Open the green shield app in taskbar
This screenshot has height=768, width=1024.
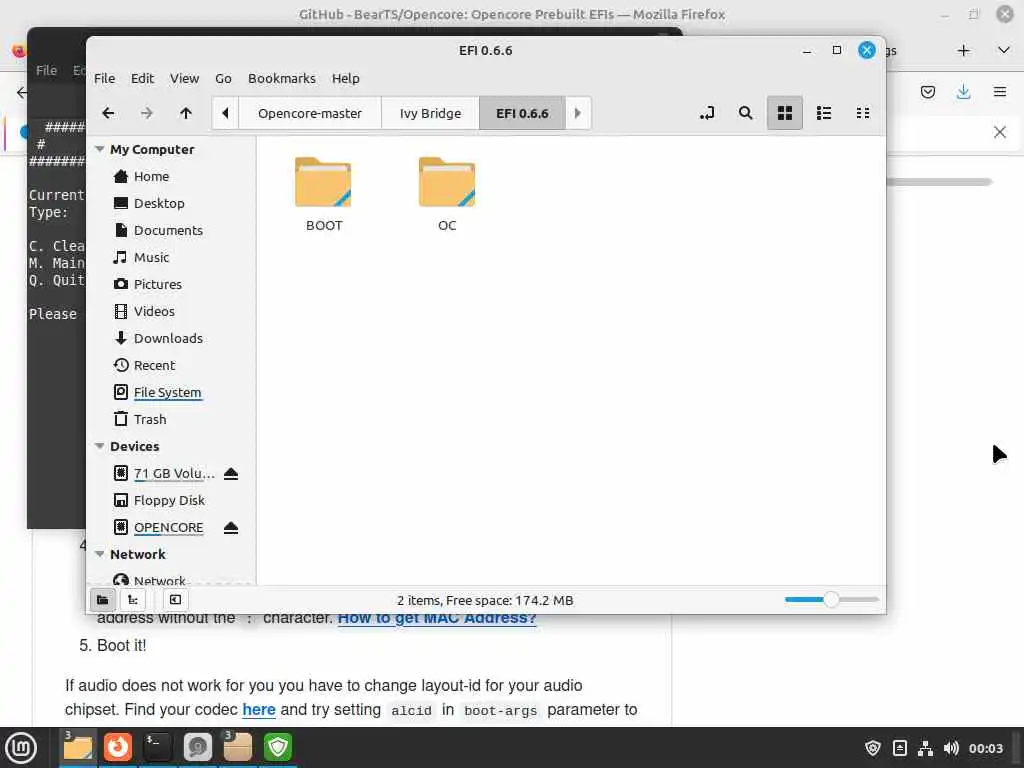coord(278,748)
